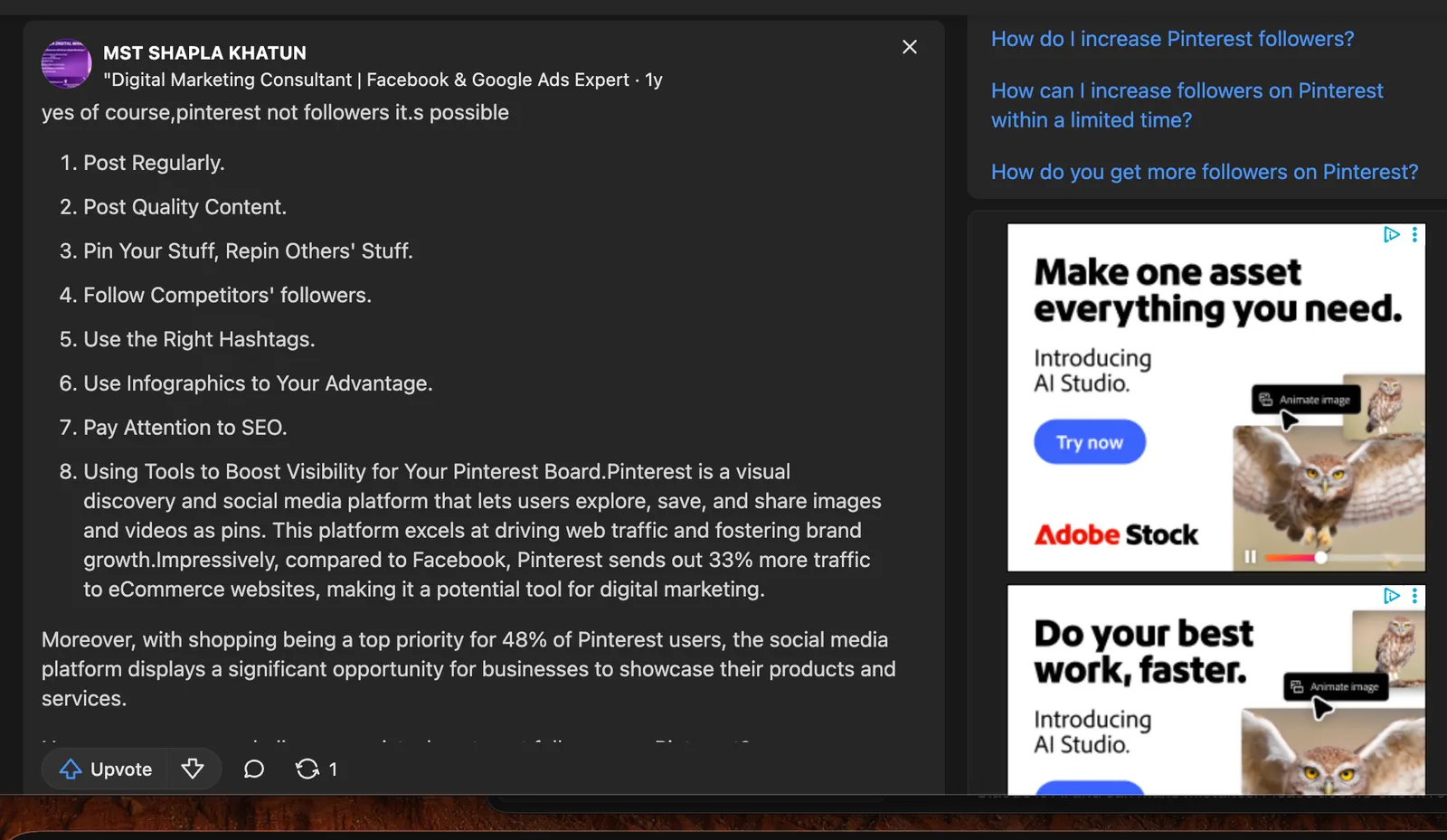Click 'yes of course,pinterest not followers' intro line

coord(275,112)
